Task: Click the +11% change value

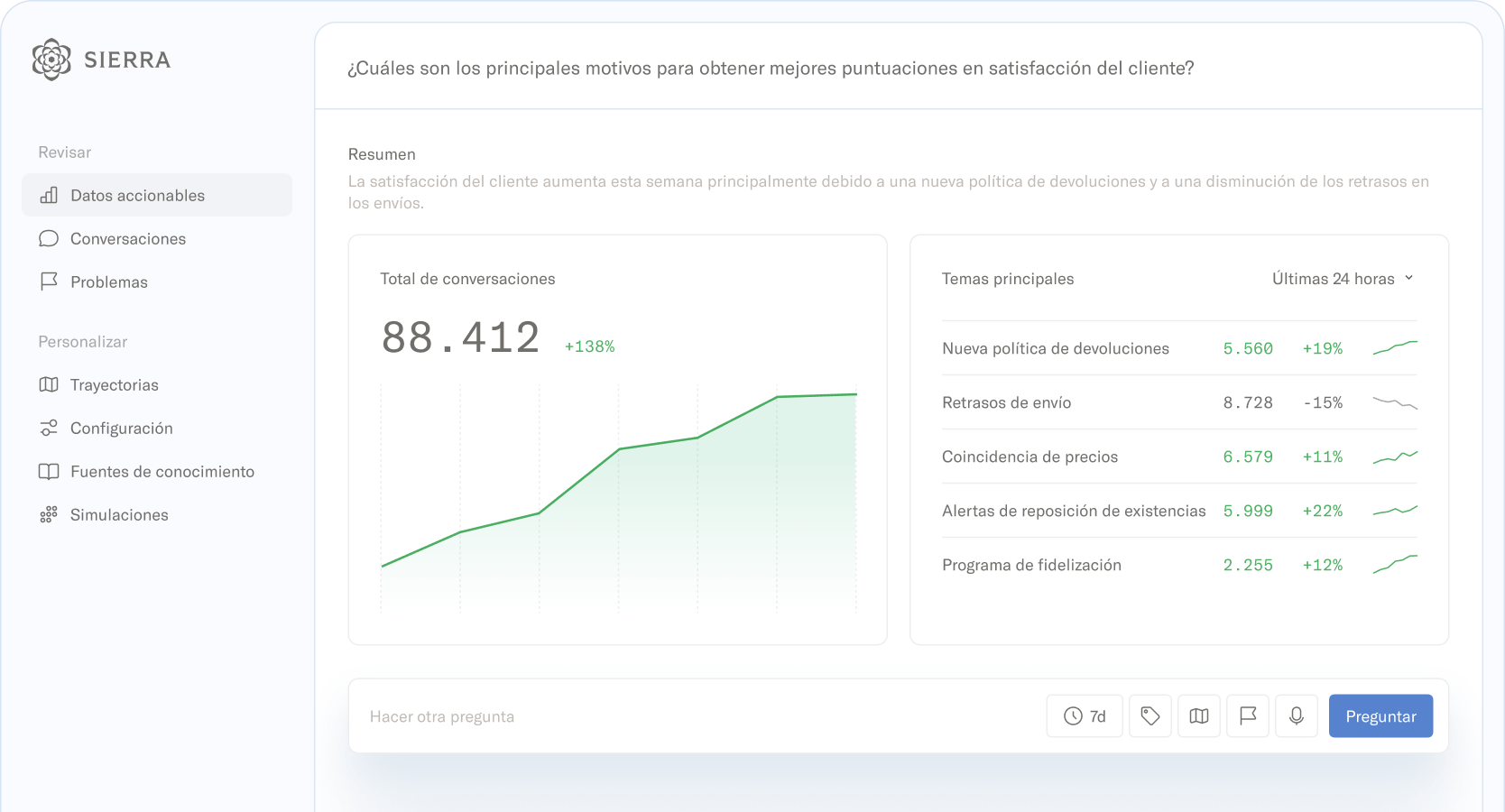Action: pyautogui.click(x=1323, y=457)
